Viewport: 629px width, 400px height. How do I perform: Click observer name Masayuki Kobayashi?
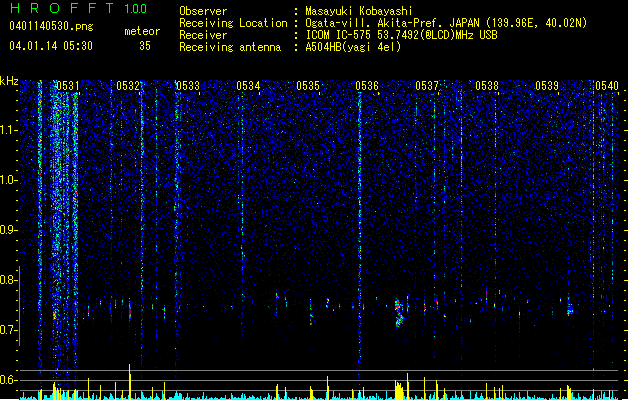[x=359, y=11]
